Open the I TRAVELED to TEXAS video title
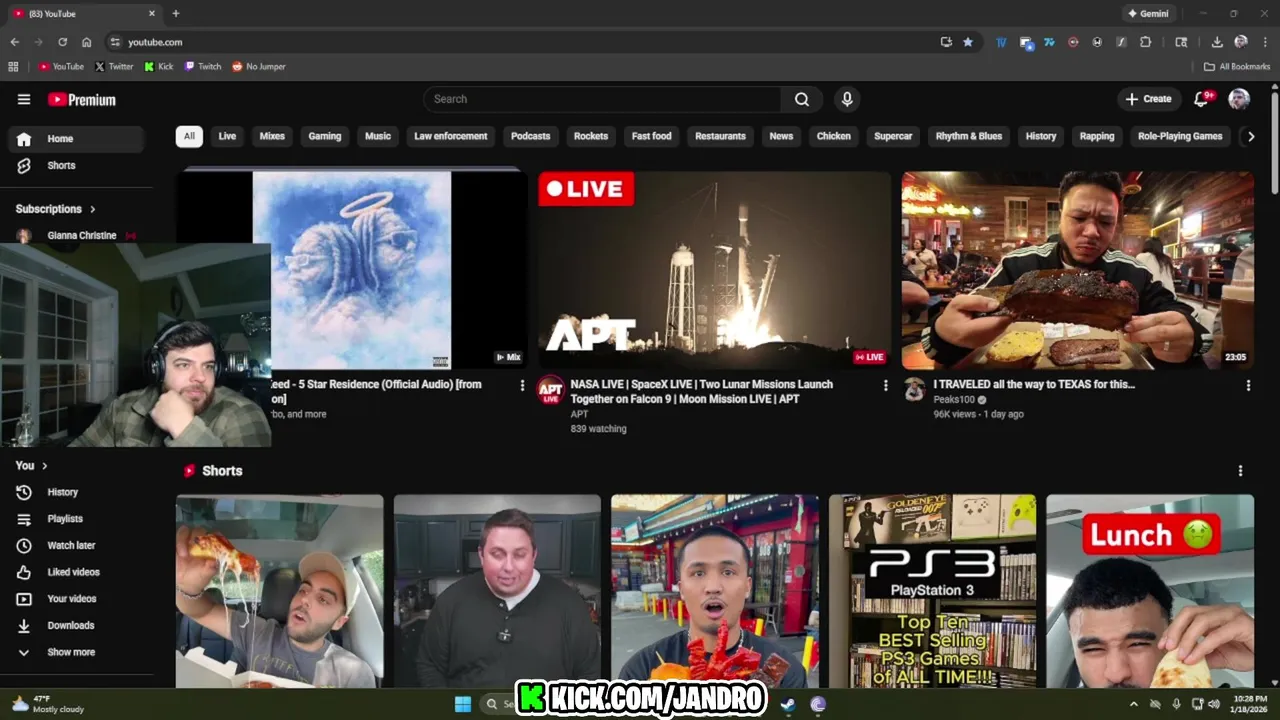 (1034, 384)
